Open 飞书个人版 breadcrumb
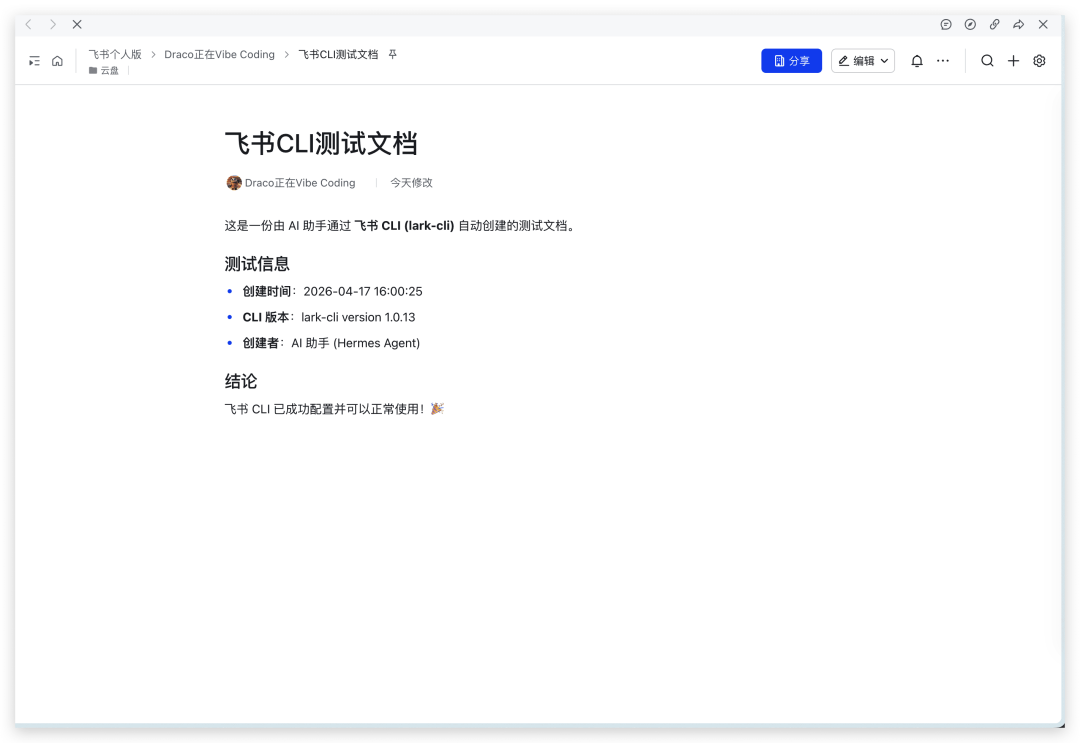The image size is (1080, 743). pyautogui.click(x=115, y=54)
